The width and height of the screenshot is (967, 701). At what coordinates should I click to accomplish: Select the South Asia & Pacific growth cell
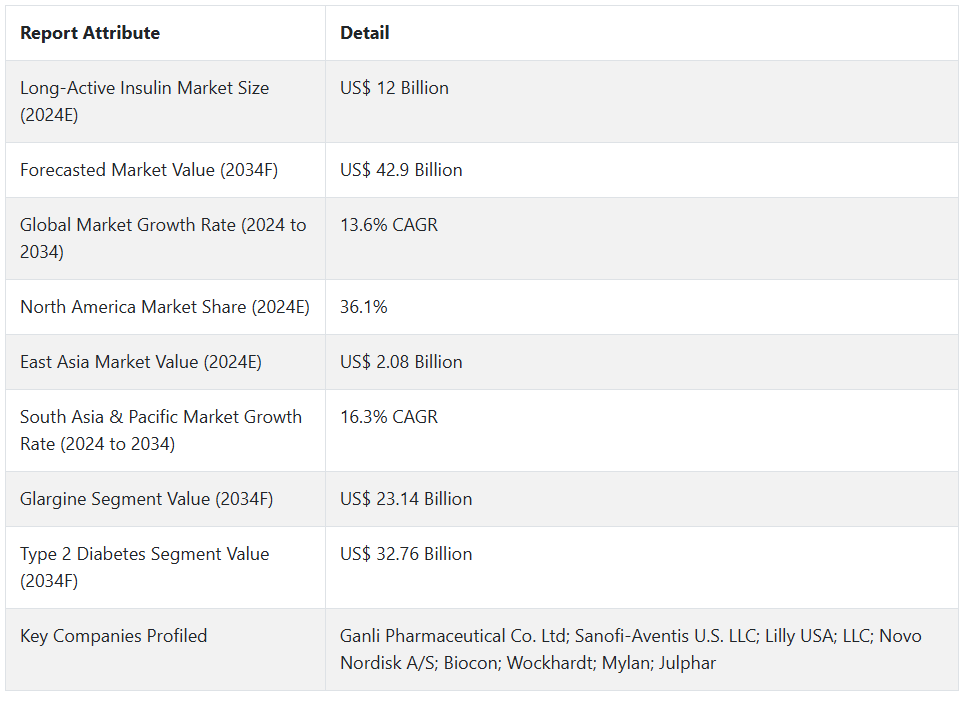coord(161,430)
